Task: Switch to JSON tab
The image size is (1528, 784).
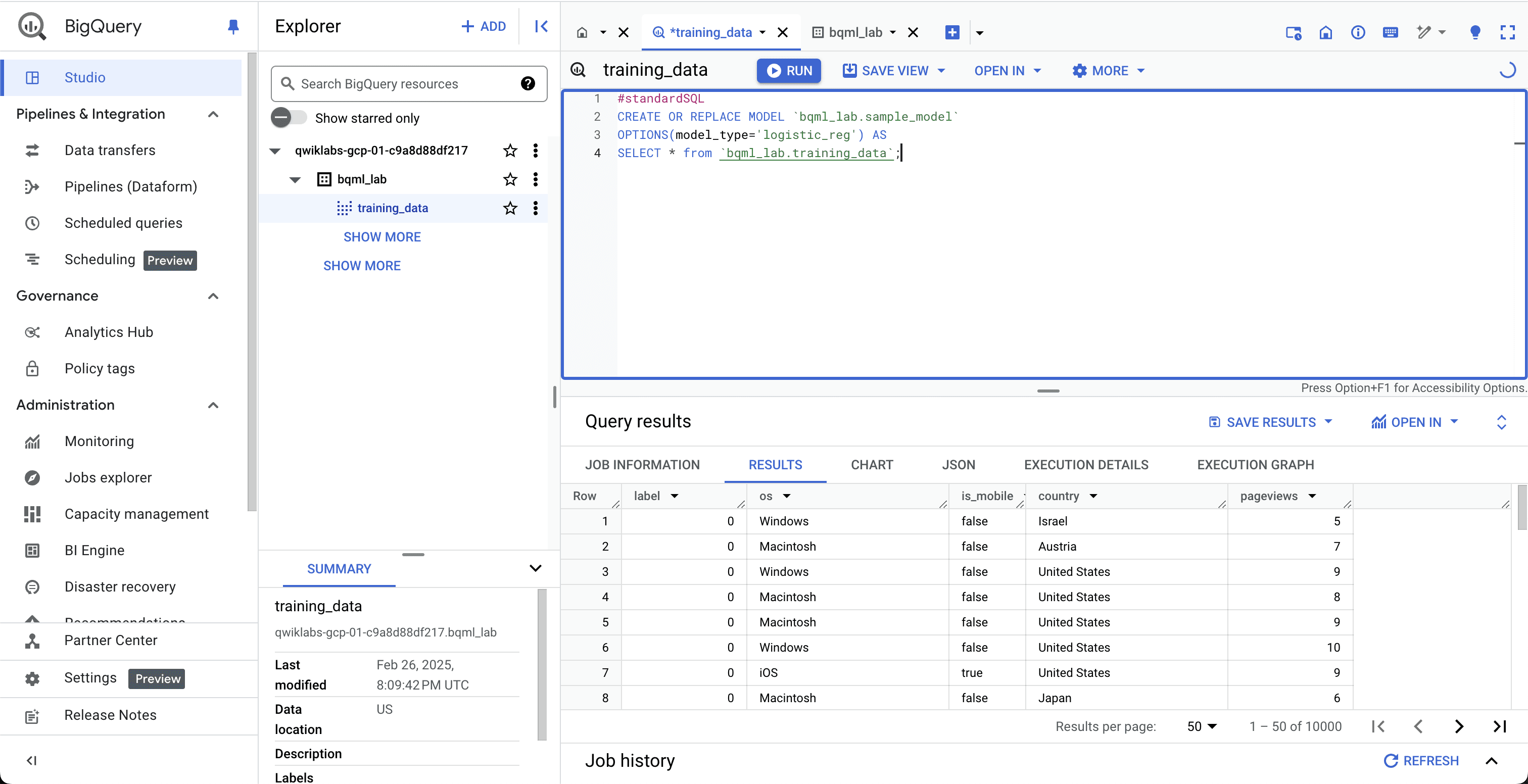Action: click(958, 465)
